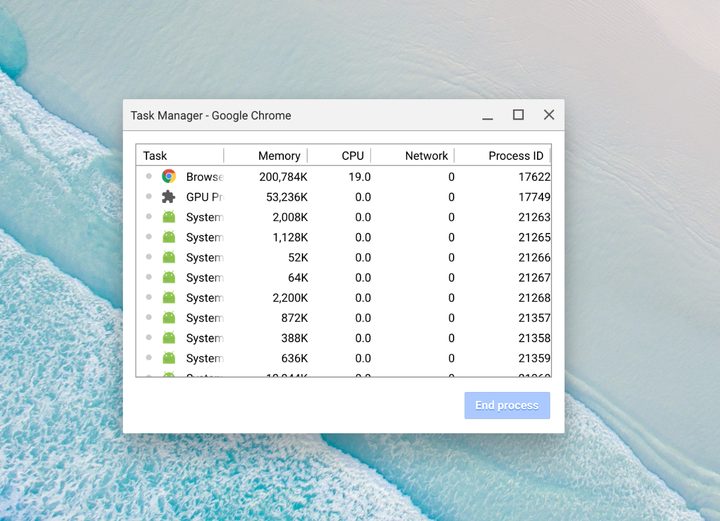The image size is (720, 521).
Task: Click the End process button
Action: coord(507,405)
